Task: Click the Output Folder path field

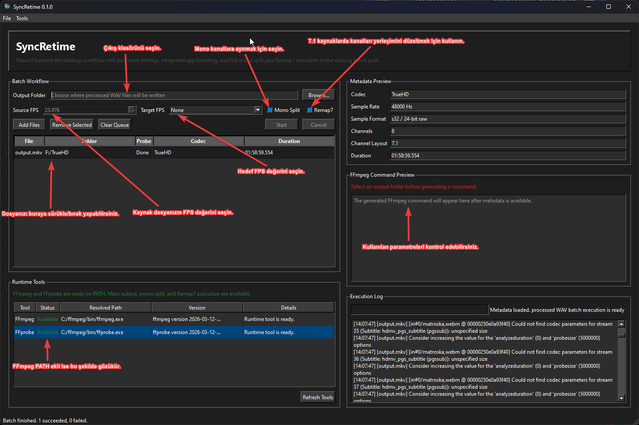Action: pyautogui.click(x=174, y=95)
